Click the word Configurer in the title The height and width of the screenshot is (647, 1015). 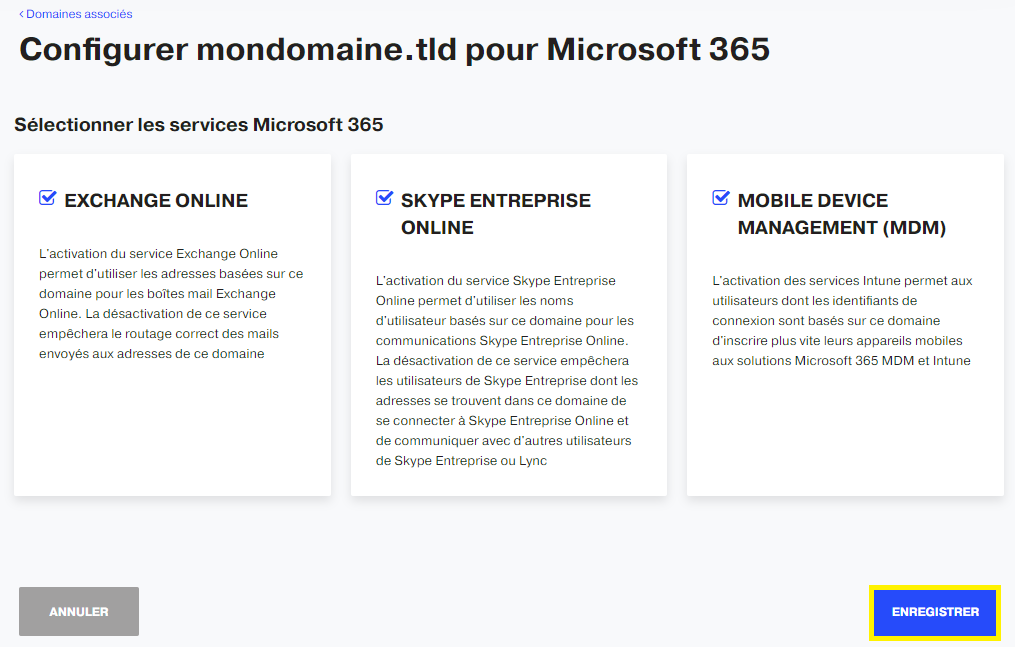104,50
